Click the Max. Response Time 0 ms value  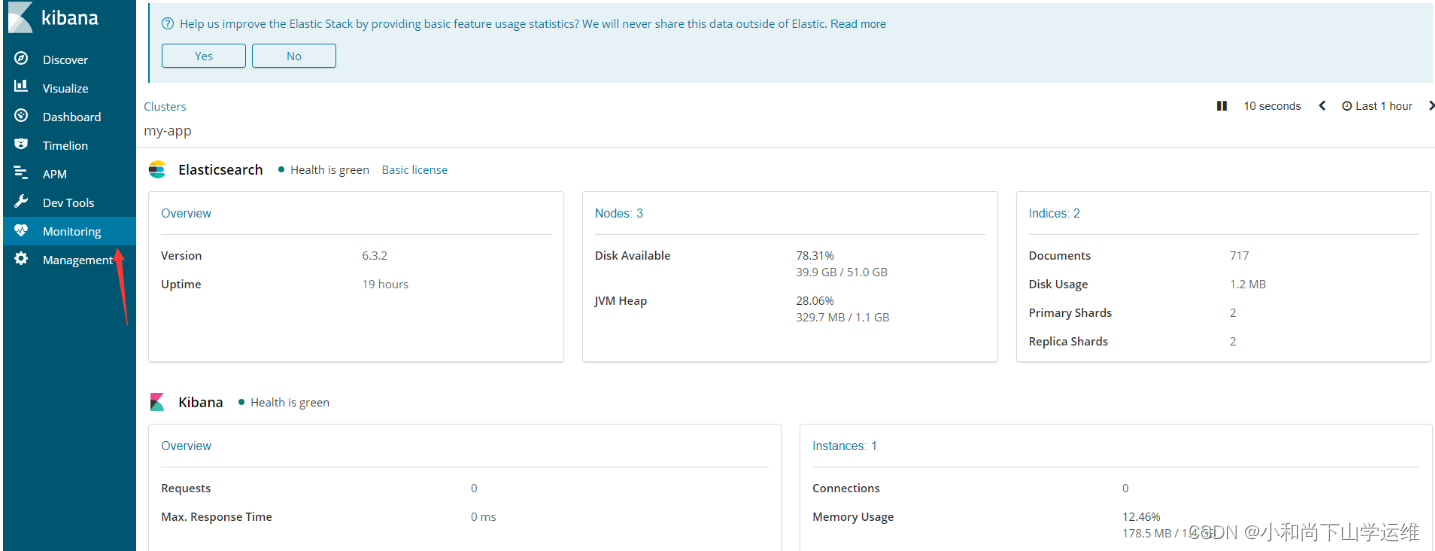(x=483, y=517)
